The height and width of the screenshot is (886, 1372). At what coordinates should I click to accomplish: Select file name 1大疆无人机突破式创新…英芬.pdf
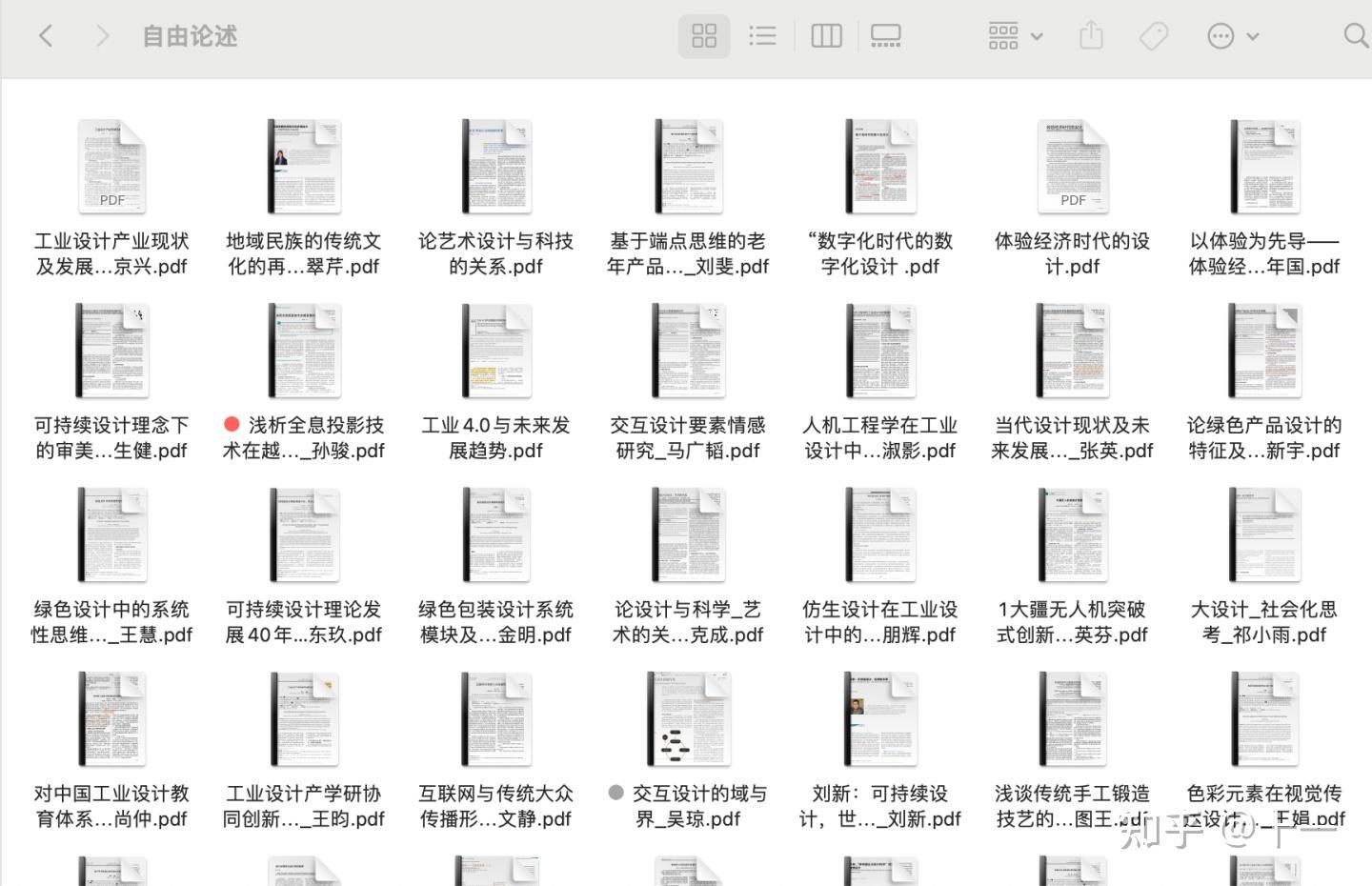point(1073,621)
